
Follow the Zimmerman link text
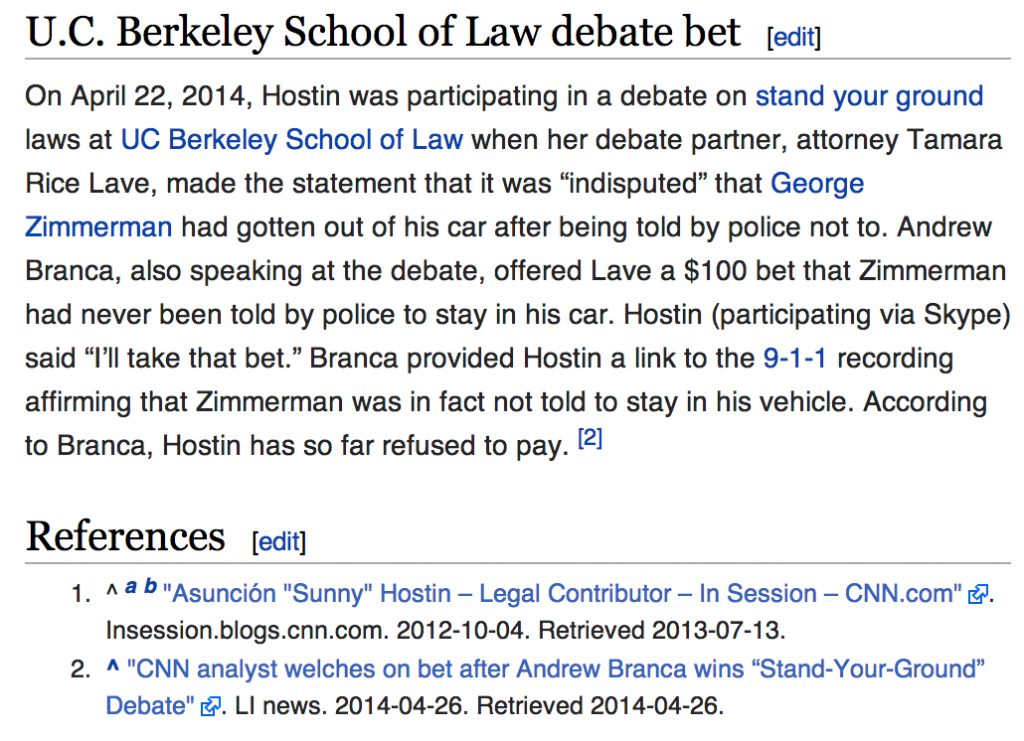click(x=99, y=227)
